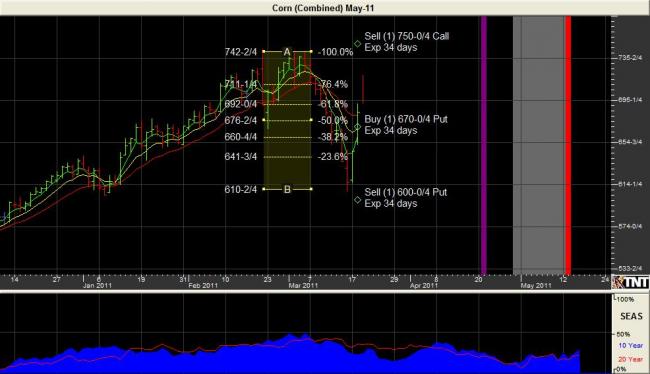Click the -100.0% retracement label
Screen dimensions: 650x374
coord(335,52)
